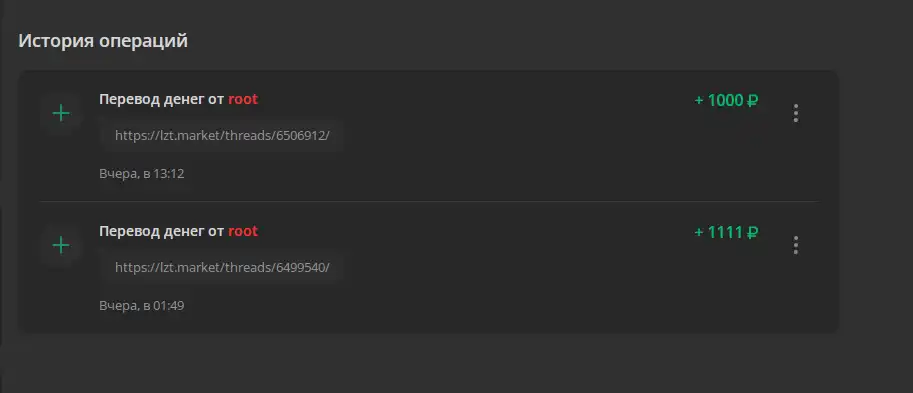Click the timestamp Вчера, в 01:49

pos(141,305)
